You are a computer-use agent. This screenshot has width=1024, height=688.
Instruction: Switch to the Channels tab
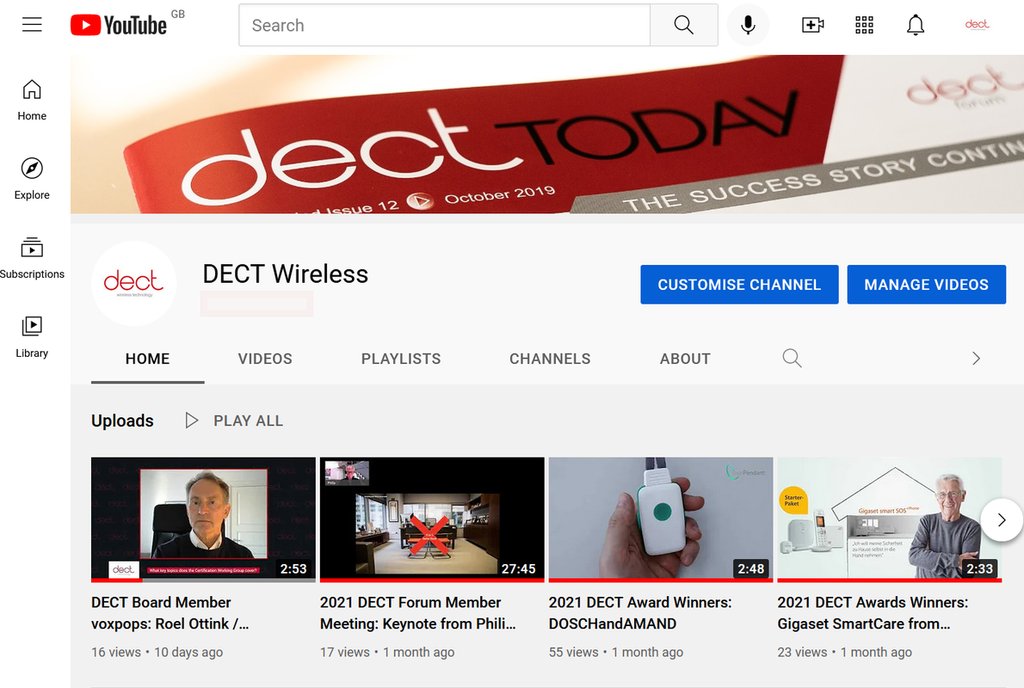point(550,358)
